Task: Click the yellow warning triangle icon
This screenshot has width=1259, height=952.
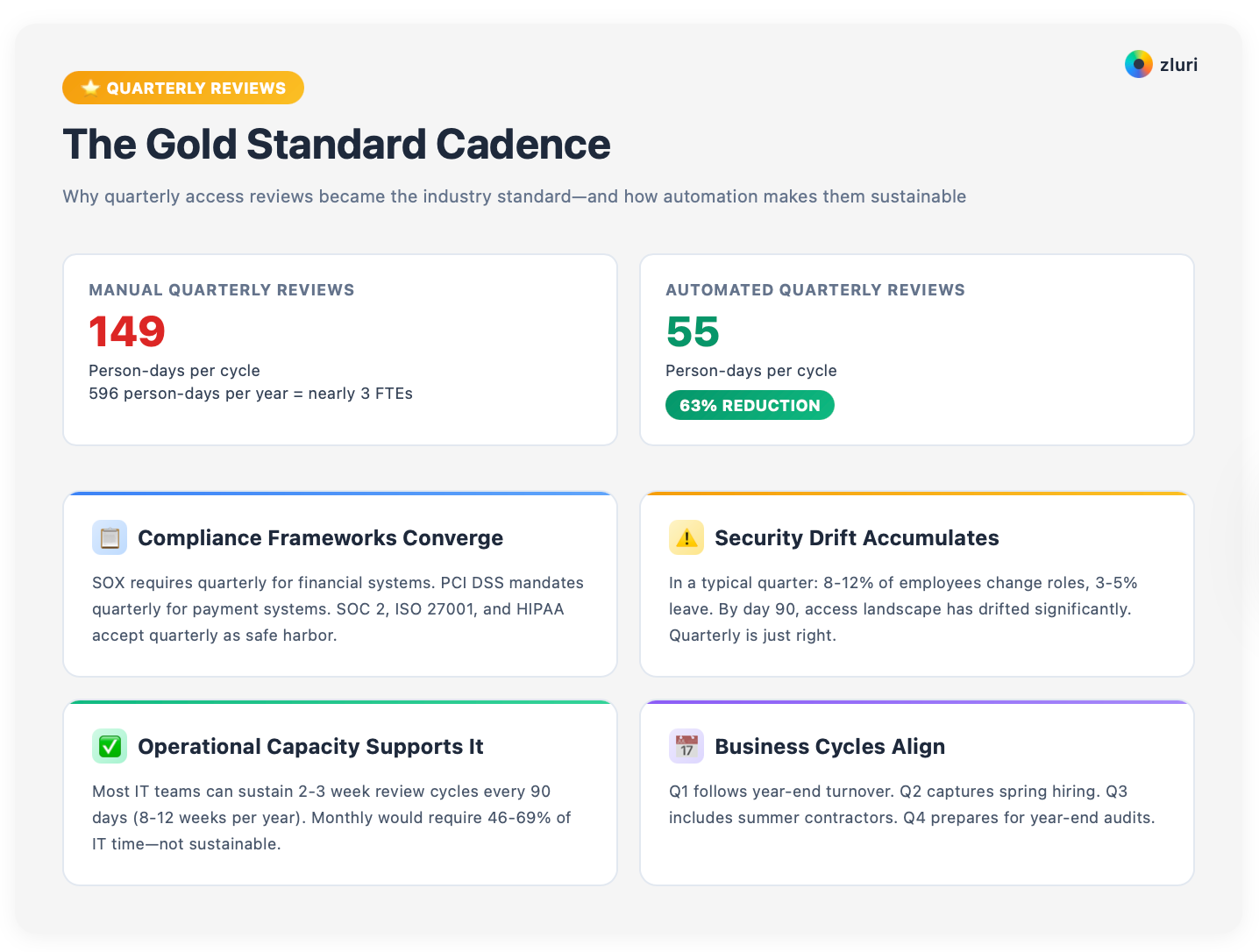Action: point(686,537)
